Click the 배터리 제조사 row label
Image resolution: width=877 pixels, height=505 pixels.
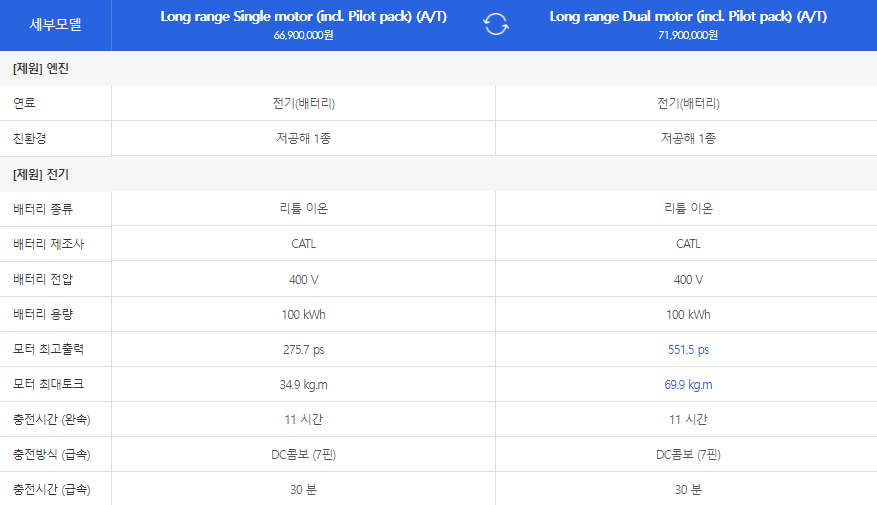click(x=48, y=244)
